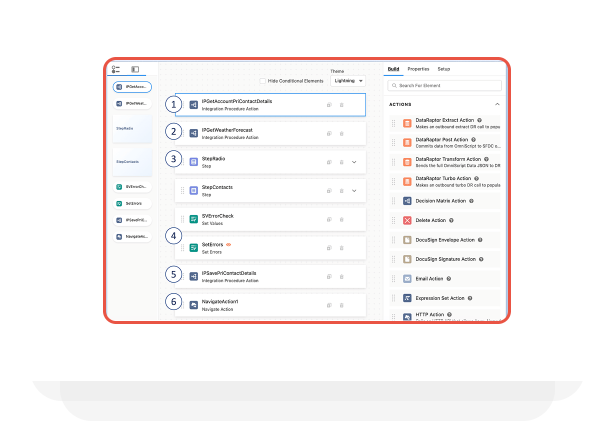Expand the StepContacts step chevron
Viewport: 615px width, 421px height.
tap(354, 191)
